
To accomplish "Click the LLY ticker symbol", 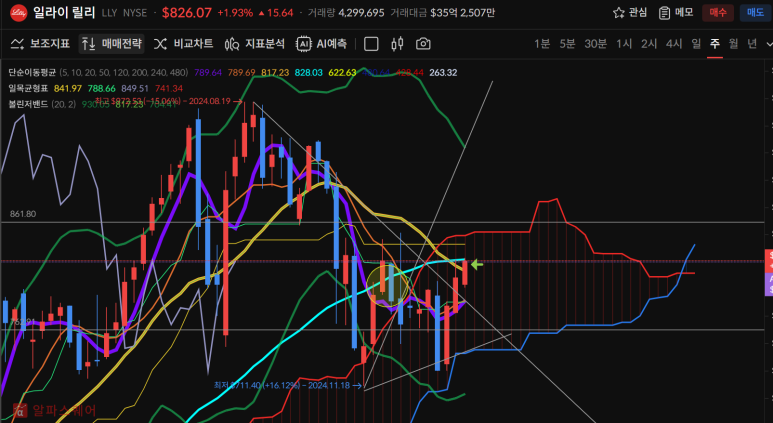I will point(109,13).
